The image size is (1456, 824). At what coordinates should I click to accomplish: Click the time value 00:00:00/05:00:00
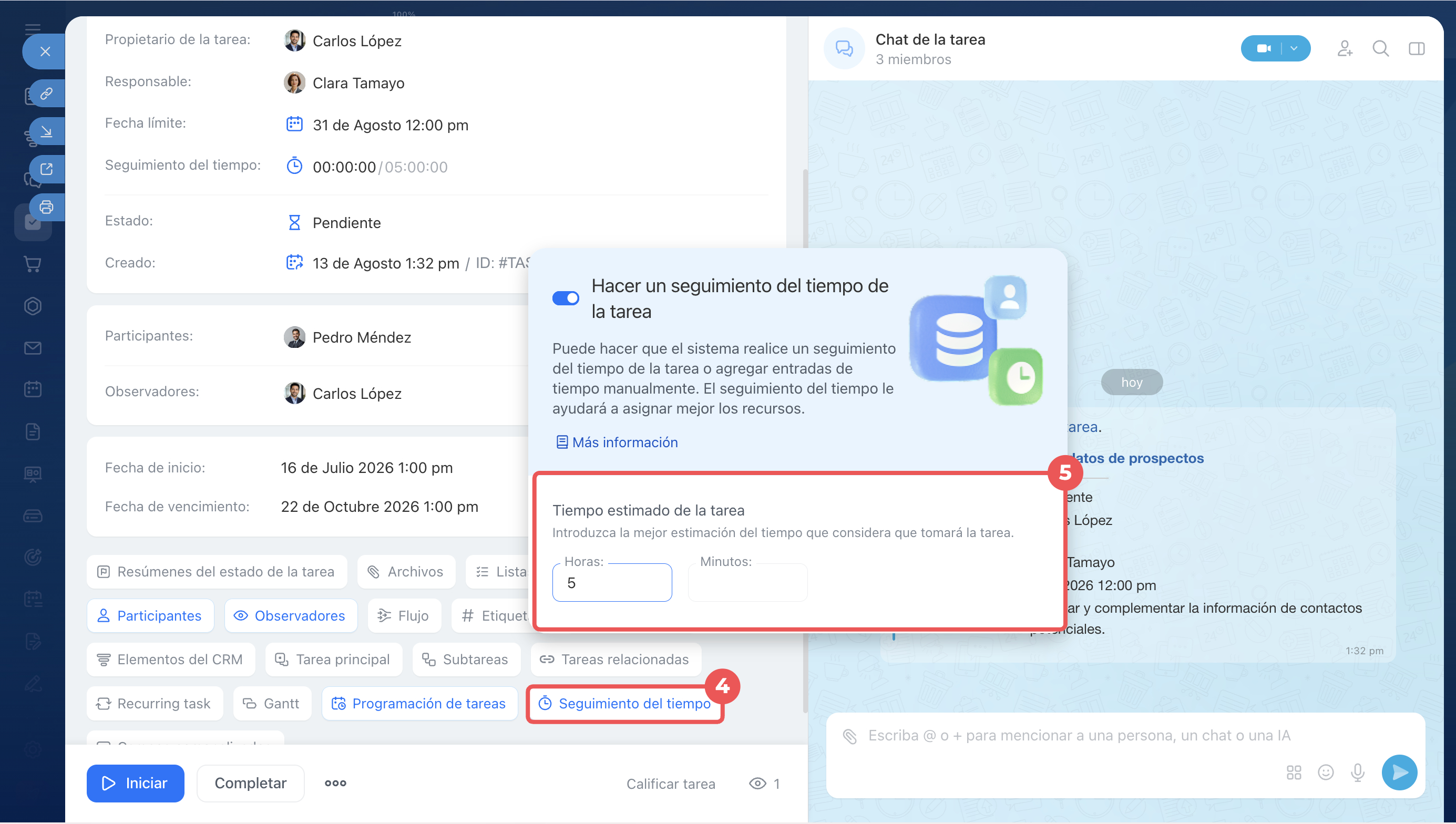[x=380, y=167]
